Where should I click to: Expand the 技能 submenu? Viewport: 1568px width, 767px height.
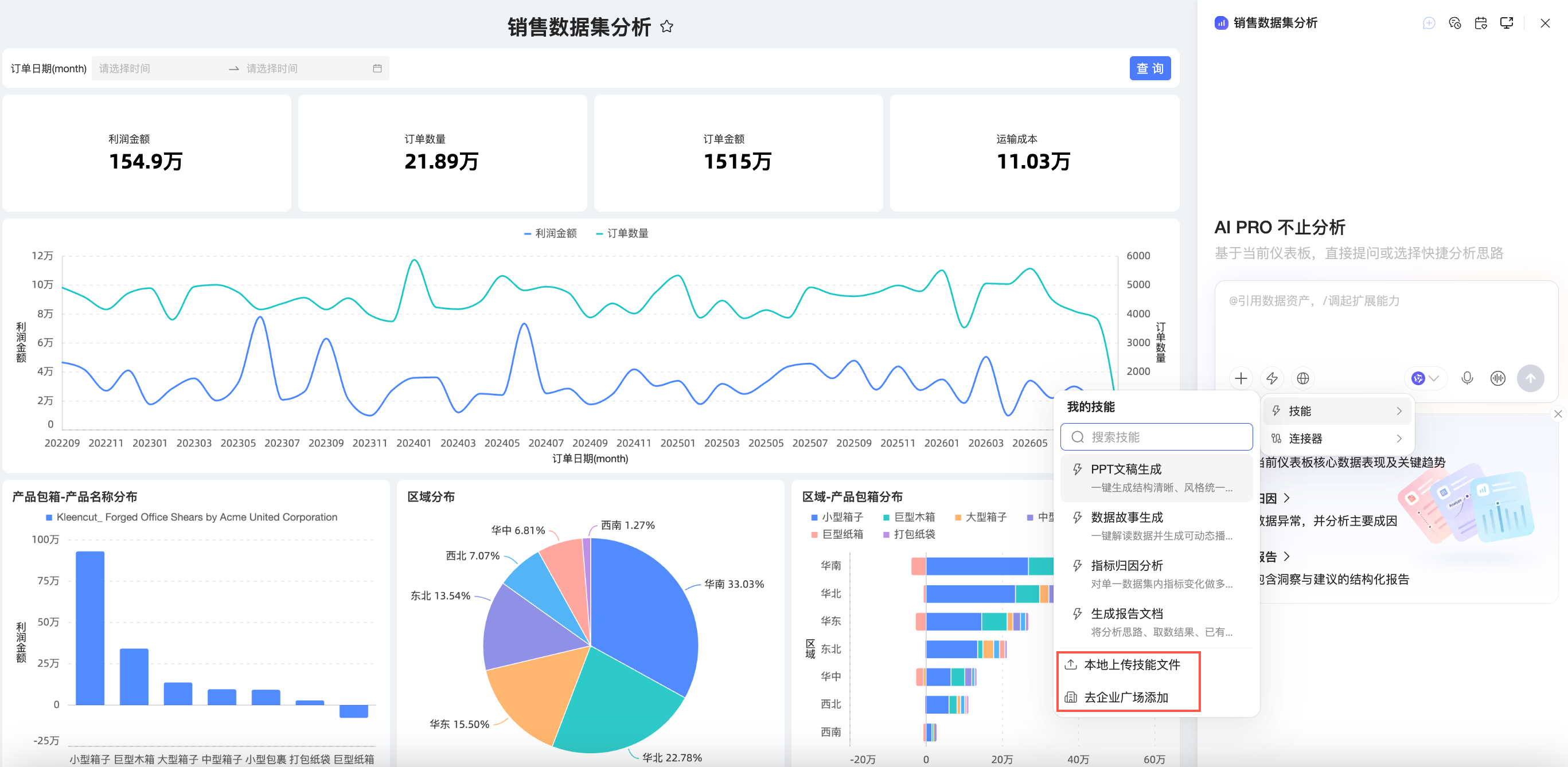click(x=1339, y=411)
